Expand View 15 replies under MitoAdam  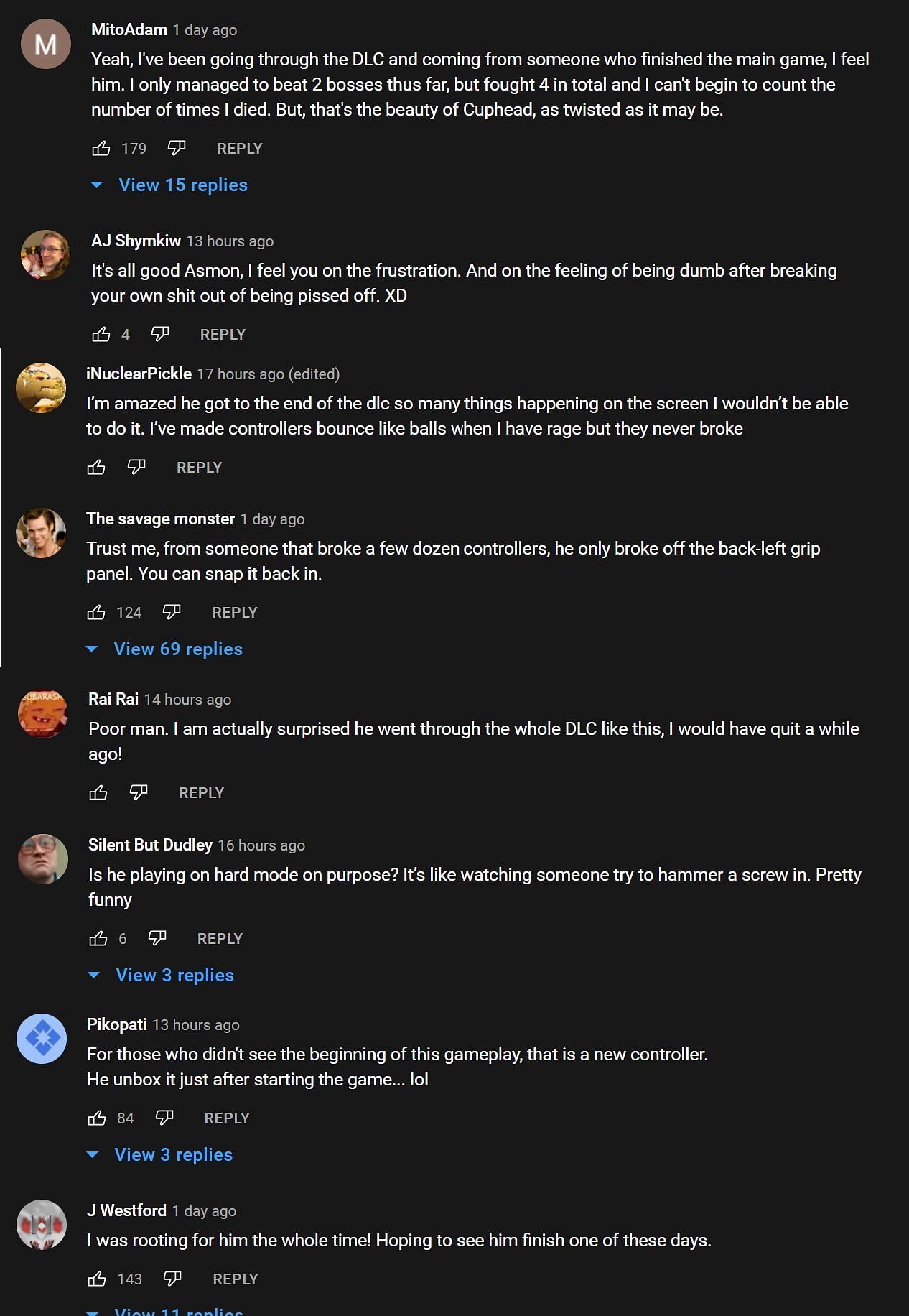182,185
